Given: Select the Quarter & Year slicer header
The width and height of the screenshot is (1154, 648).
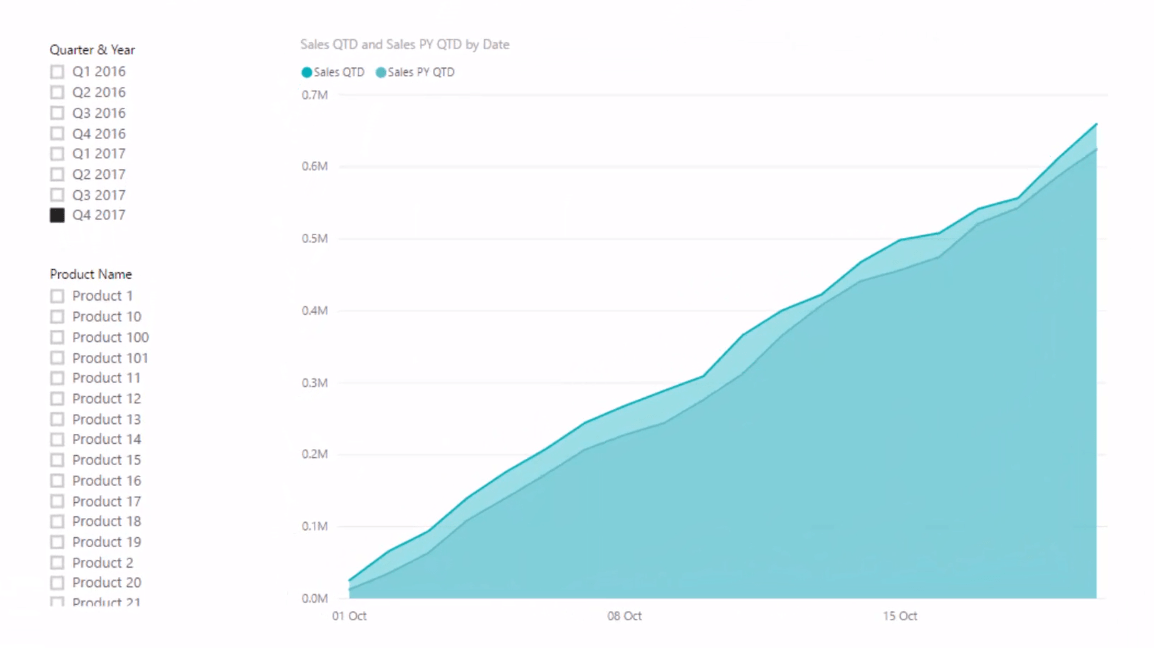Looking at the screenshot, I should tap(92, 50).
